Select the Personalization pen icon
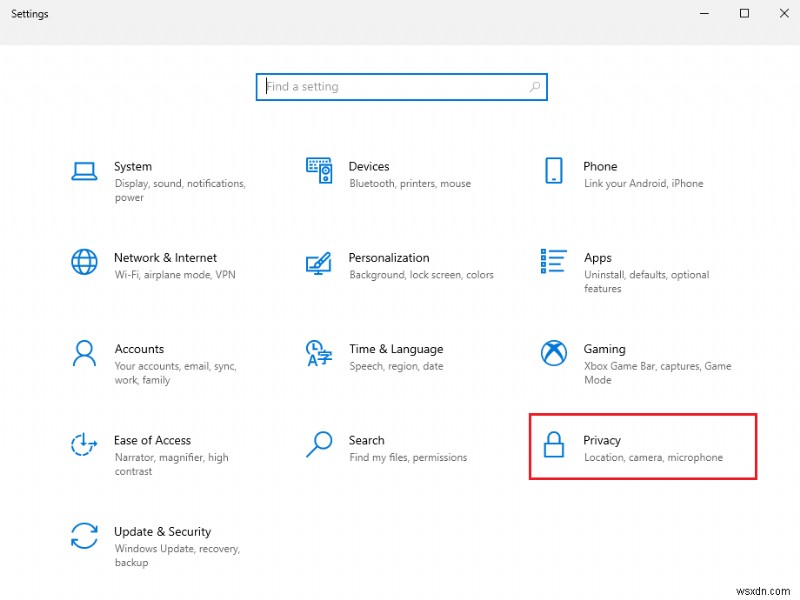Image resolution: width=800 pixels, height=600 pixels. click(319, 262)
